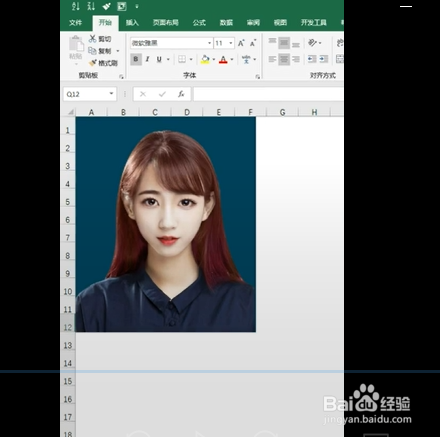Click the Decrease Indent icon

click(312, 59)
